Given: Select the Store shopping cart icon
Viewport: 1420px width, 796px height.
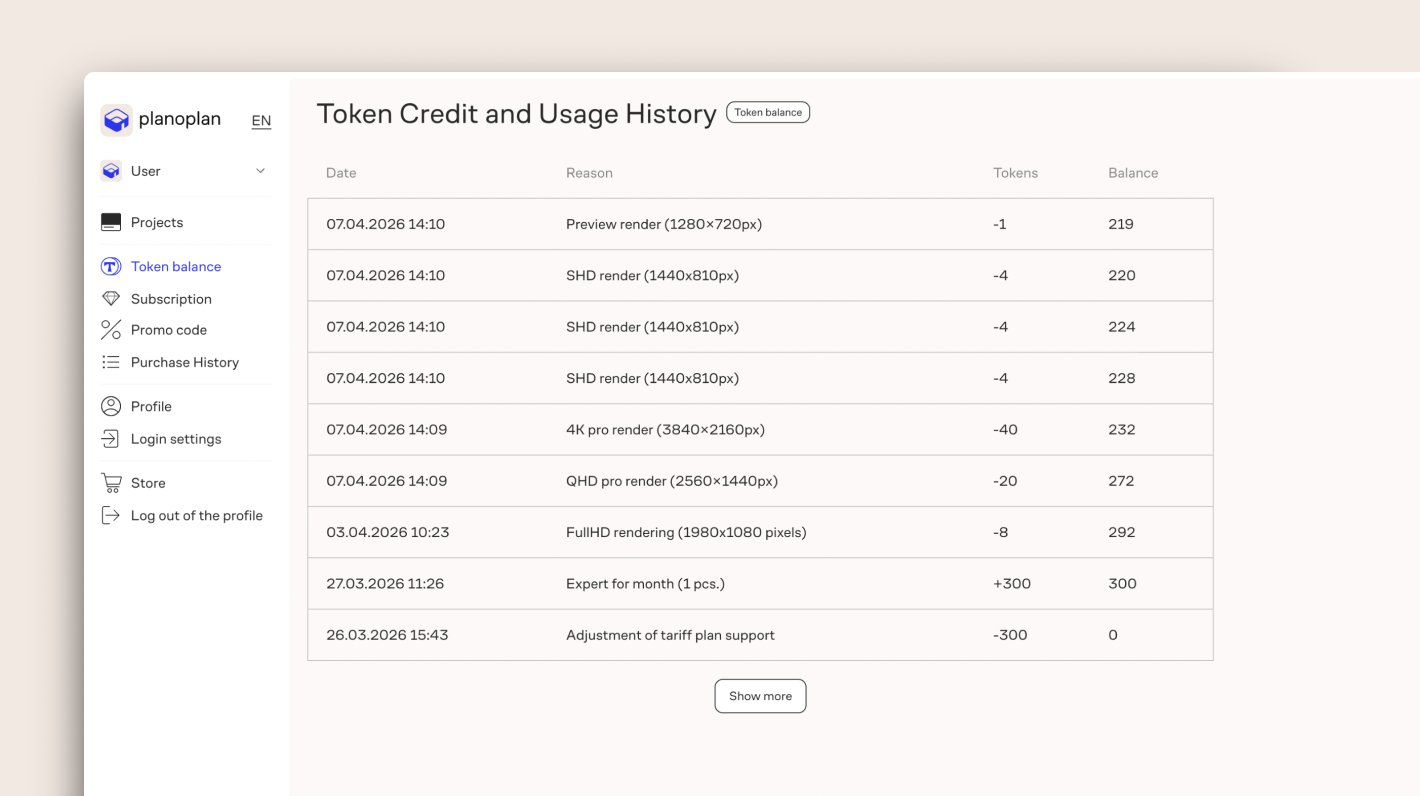Looking at the screenshot, I should (110, 482).
